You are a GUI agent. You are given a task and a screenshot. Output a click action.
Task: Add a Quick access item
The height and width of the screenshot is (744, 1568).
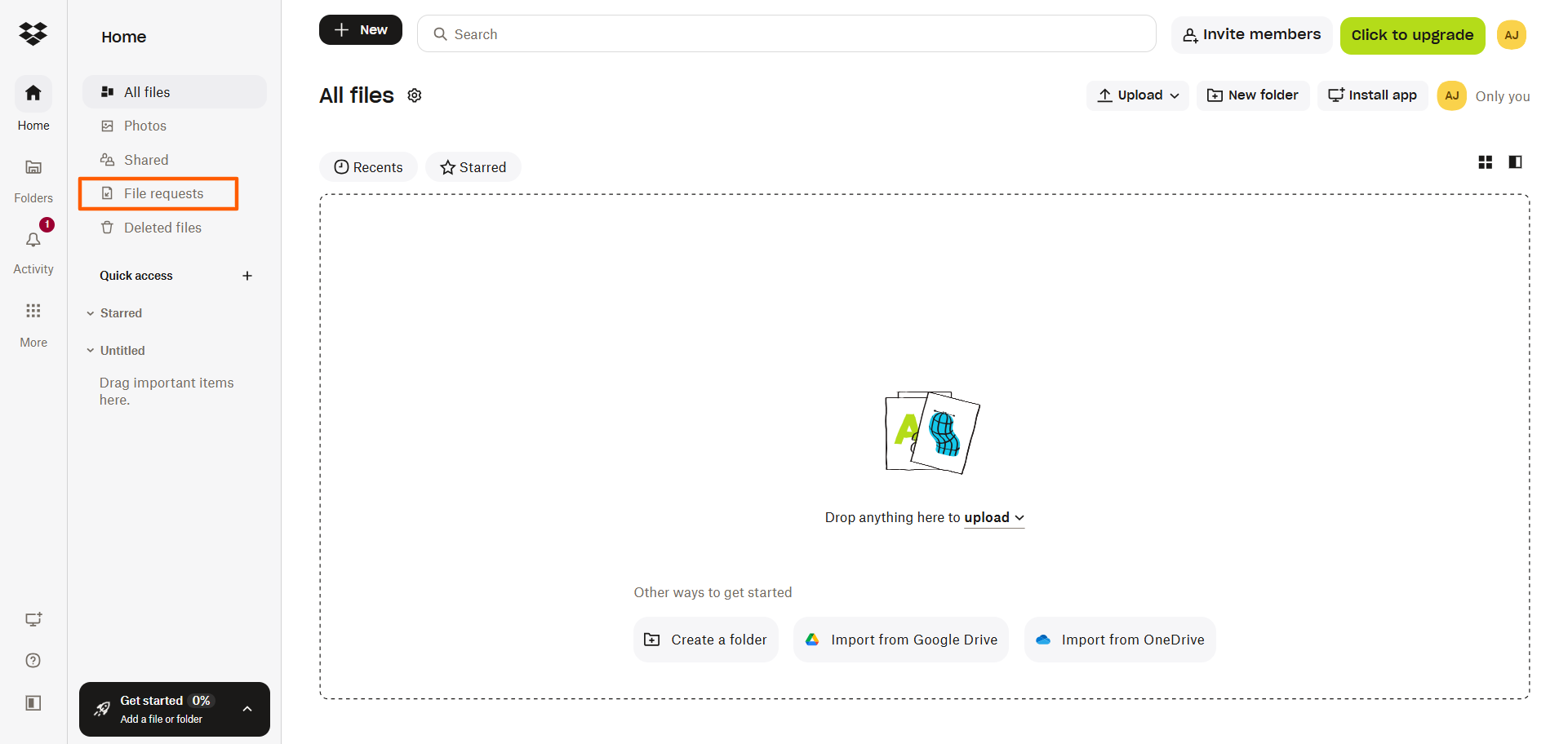[x=247, y=276]
